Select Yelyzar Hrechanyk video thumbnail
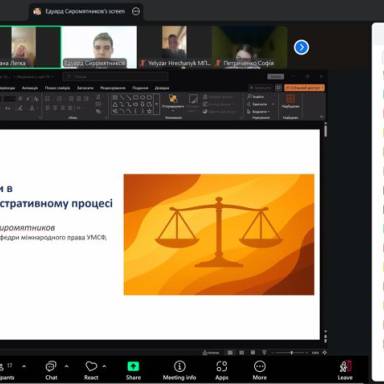 pos(174,47)
